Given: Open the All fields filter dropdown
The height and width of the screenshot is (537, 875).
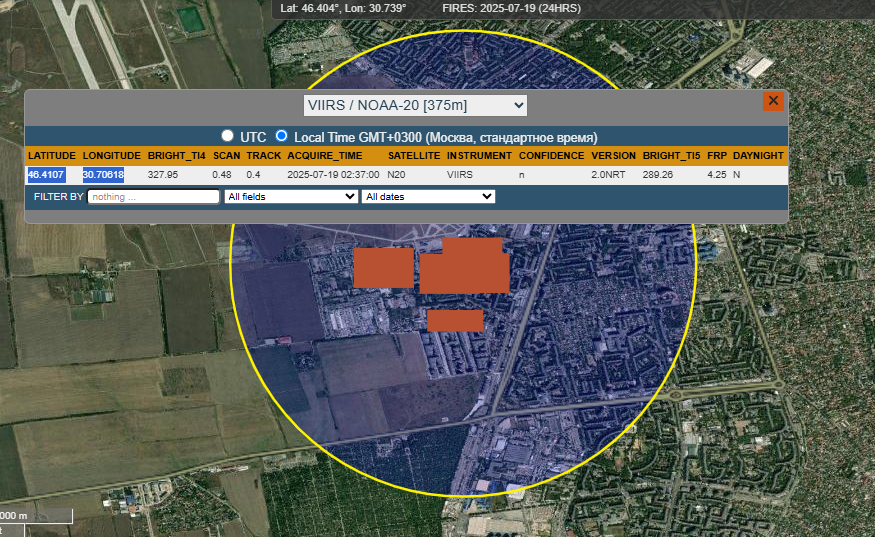Looking at the screenshot, I should coord(291,196).
